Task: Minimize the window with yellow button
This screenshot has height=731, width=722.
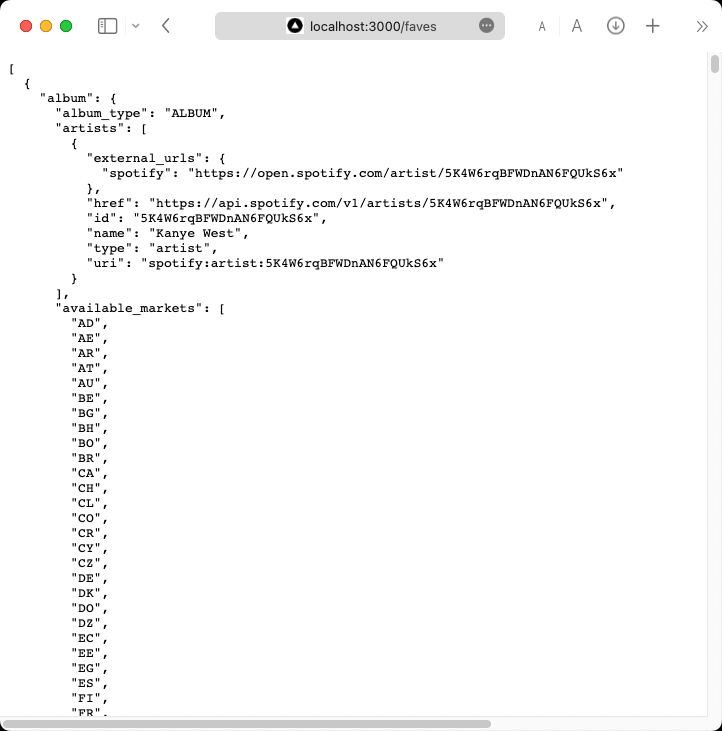Action: click(x=46, y=26)
